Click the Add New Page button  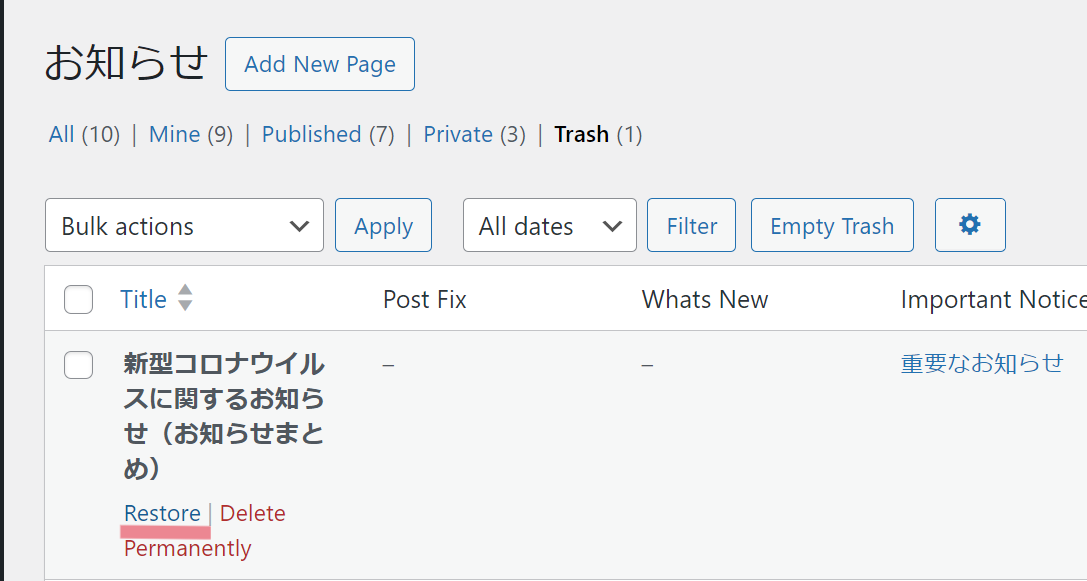coord(320,64)
